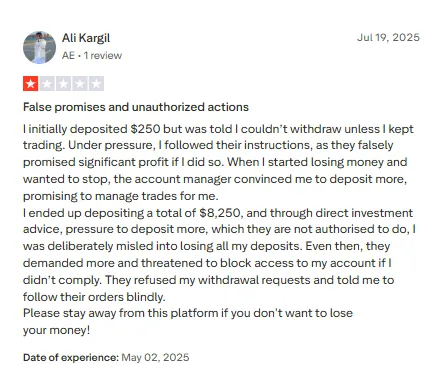Click the phrase follow their orders blindly
438x371 pixels.
(x=94, y=297)
